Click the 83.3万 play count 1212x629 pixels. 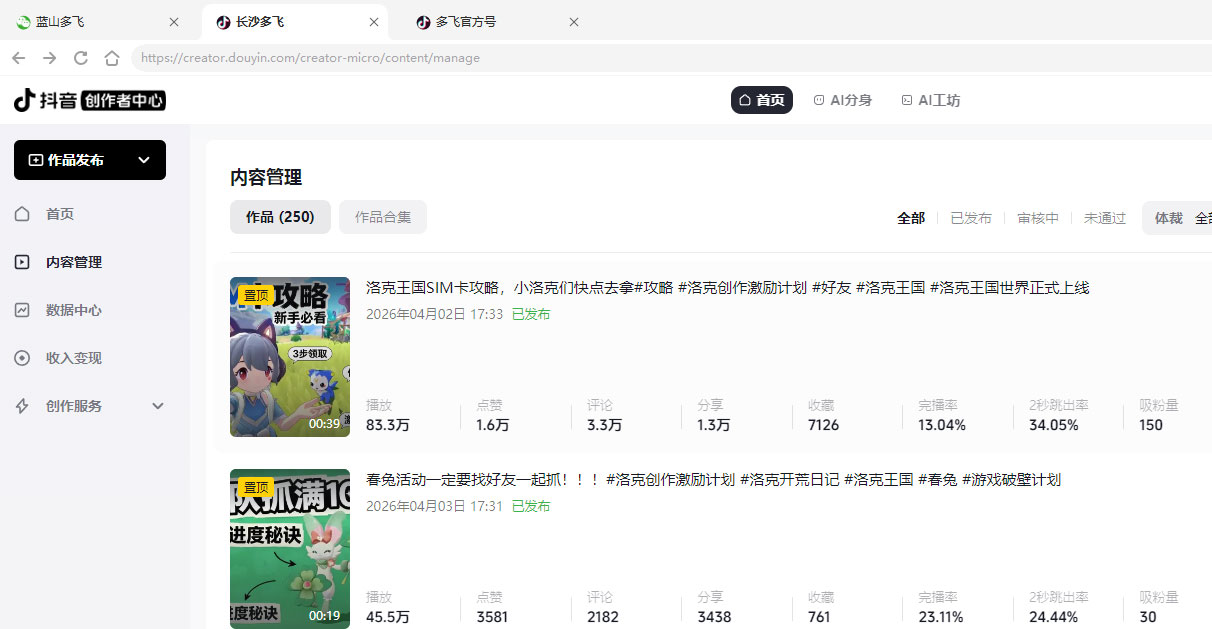(388, 425)
